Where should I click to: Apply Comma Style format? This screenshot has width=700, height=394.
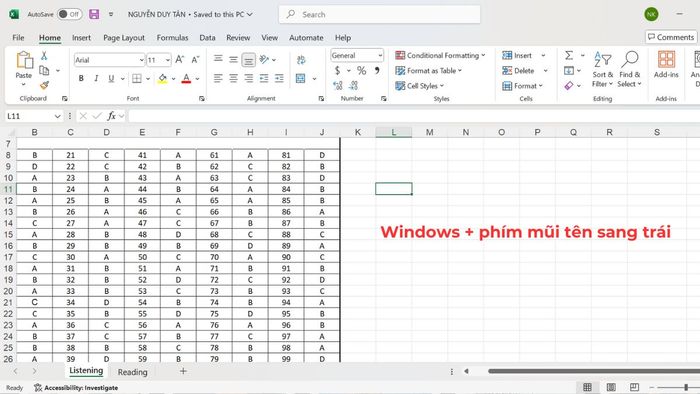(x=377, y=71)
